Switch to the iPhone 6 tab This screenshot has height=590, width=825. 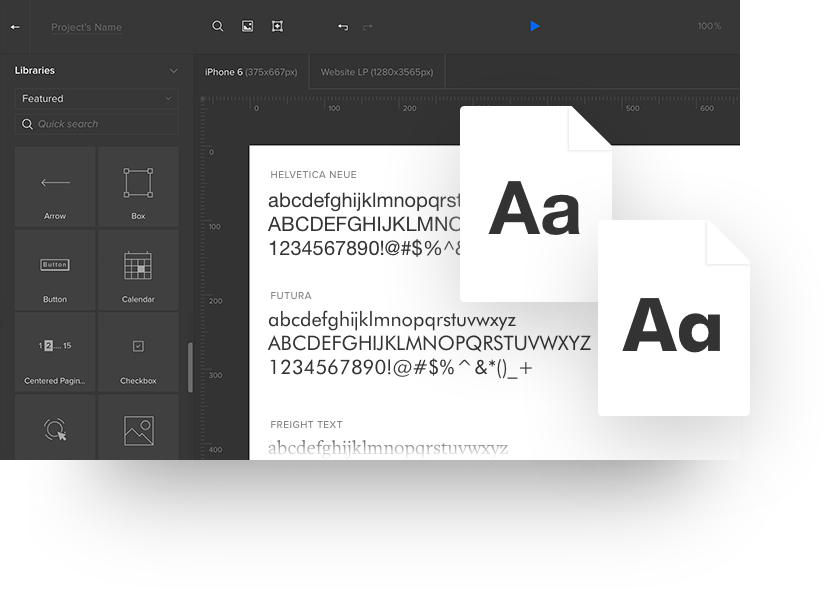[x=250, y=72]
